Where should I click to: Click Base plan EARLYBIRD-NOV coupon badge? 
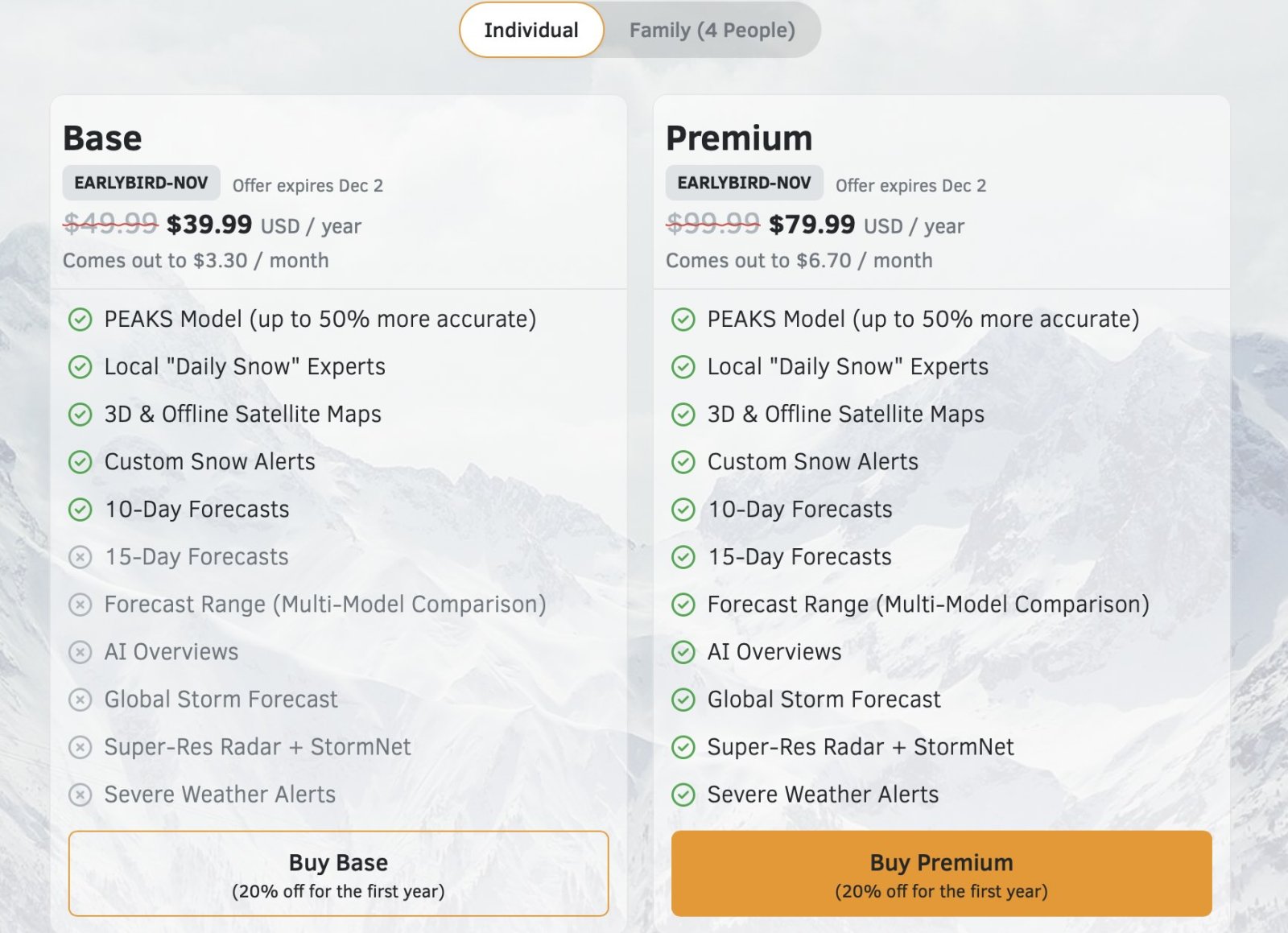coord(141,183)
